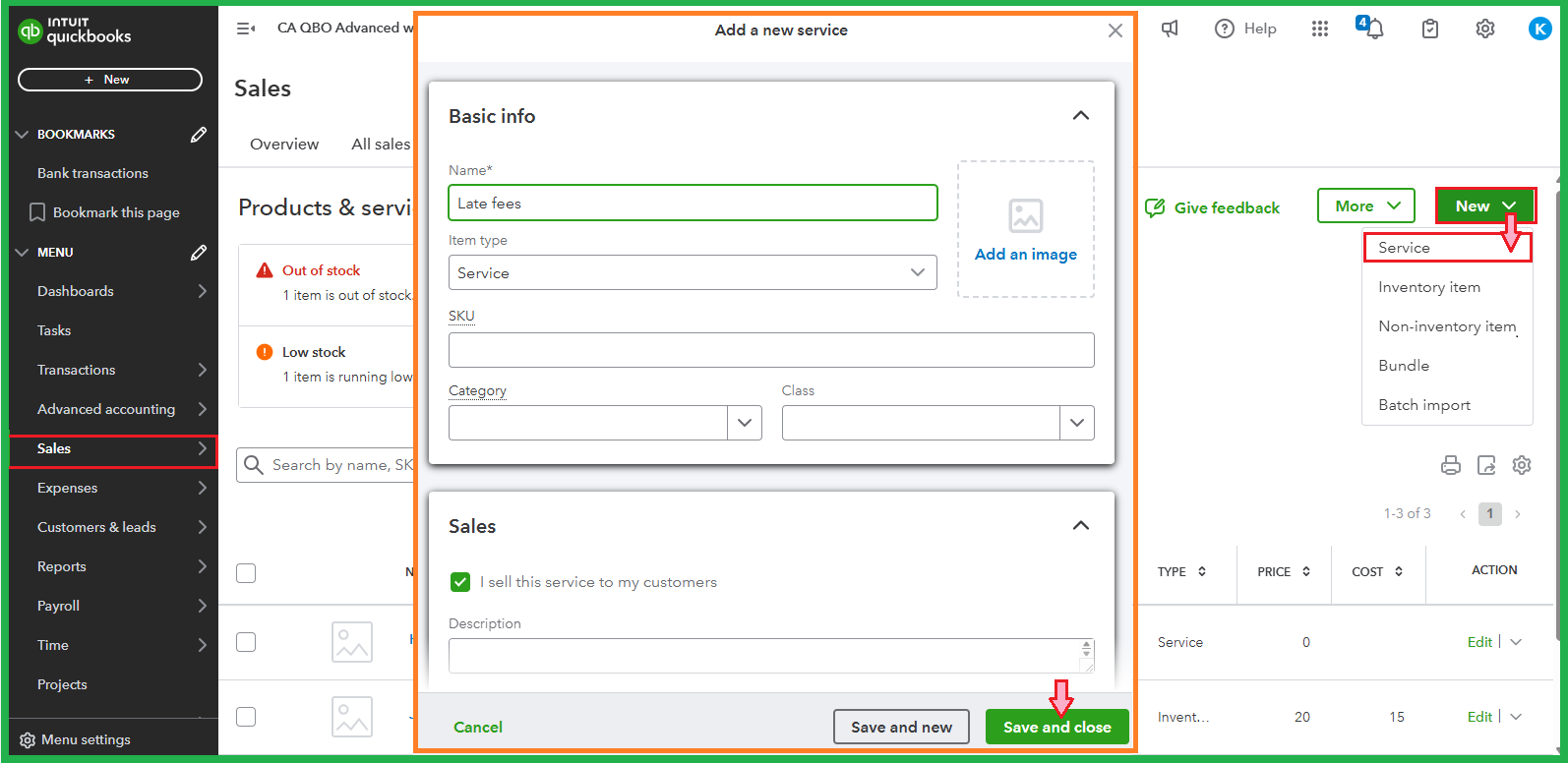Expand the Category dropdown arrow
This screenshot has height=763, width=1568.
[x=745, y=423]
